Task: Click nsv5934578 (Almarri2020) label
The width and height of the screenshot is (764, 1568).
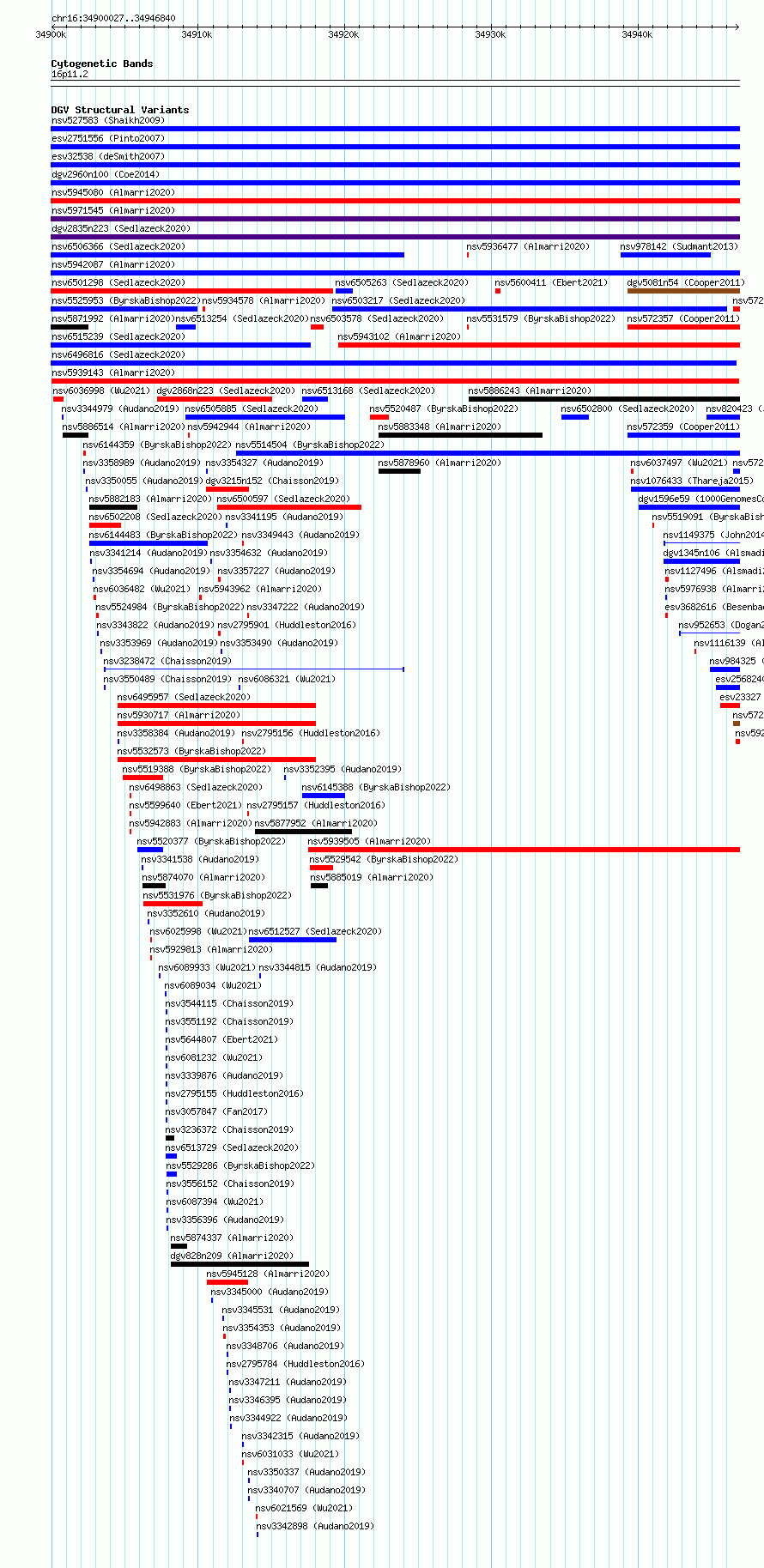Action: pos(264,300)
